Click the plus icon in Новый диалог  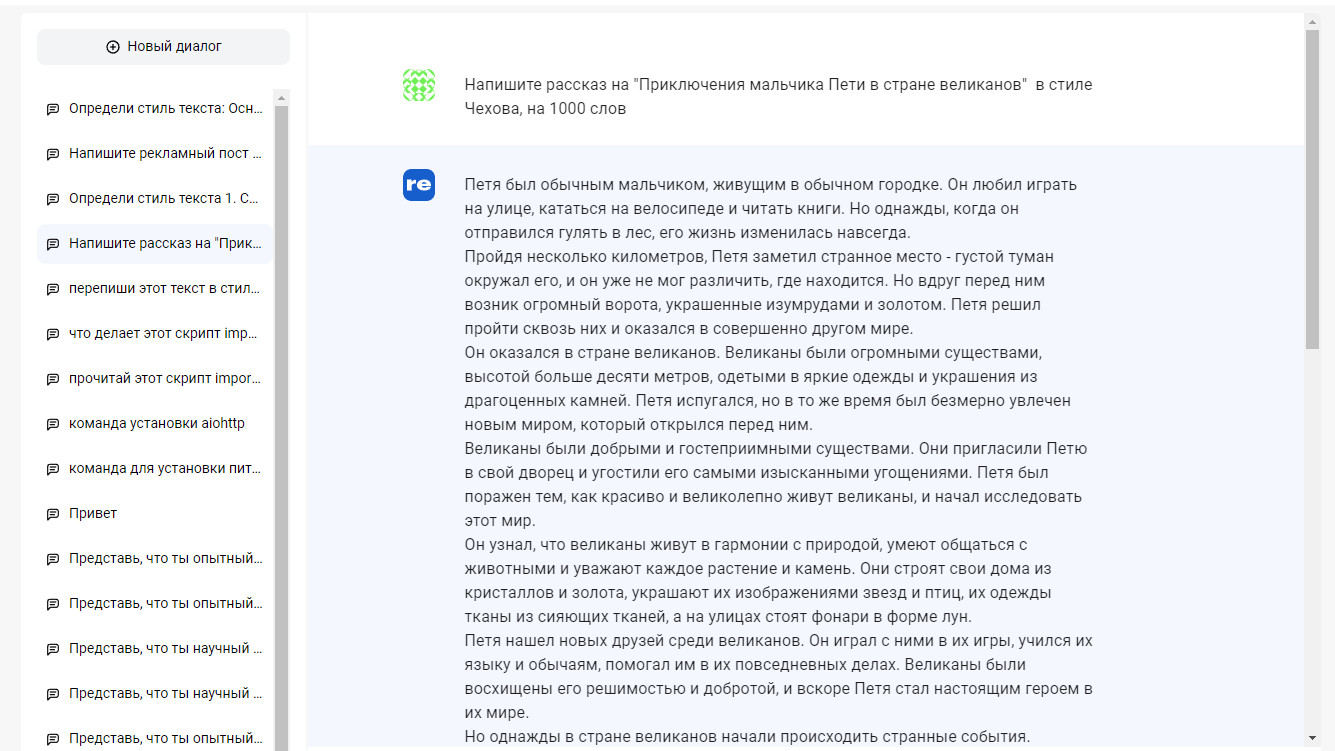pos(113,47)
